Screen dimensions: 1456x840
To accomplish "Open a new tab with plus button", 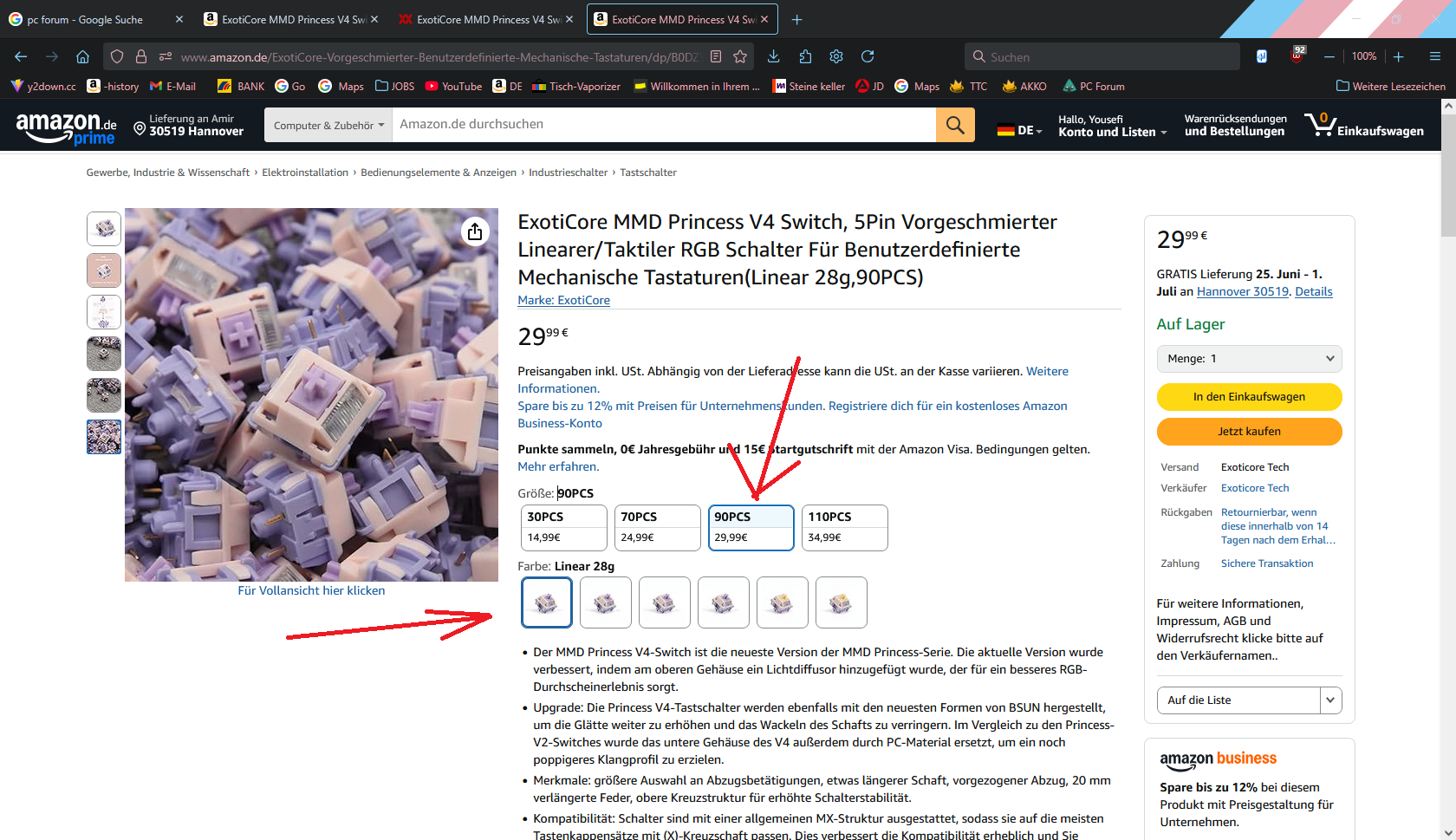I will point(797,19).
